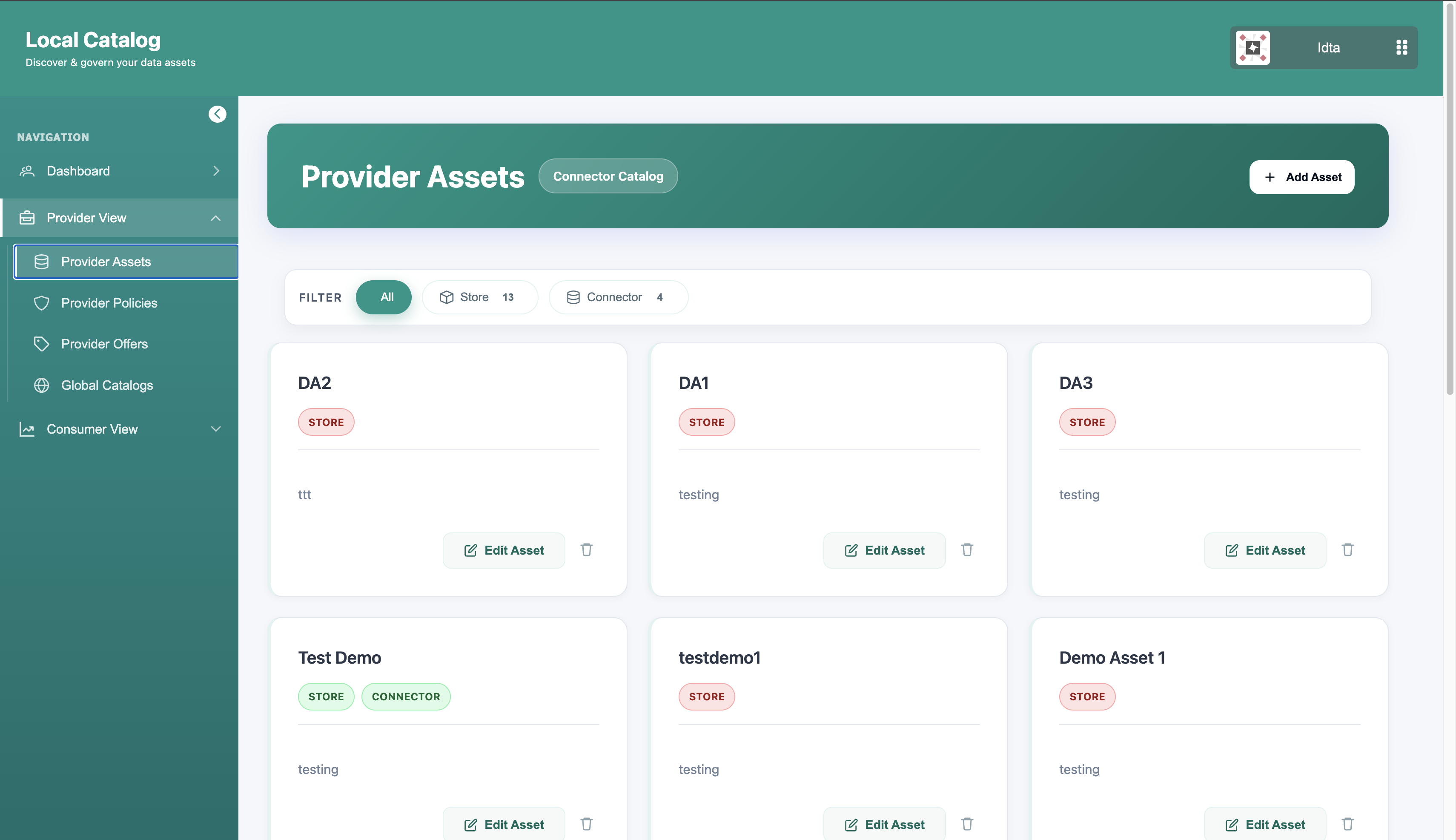Image resolution: width=1456 pixels, height=840 pixels.
Task: Expand the Dashboard menu chevron
Action: (x=216, y=171)
